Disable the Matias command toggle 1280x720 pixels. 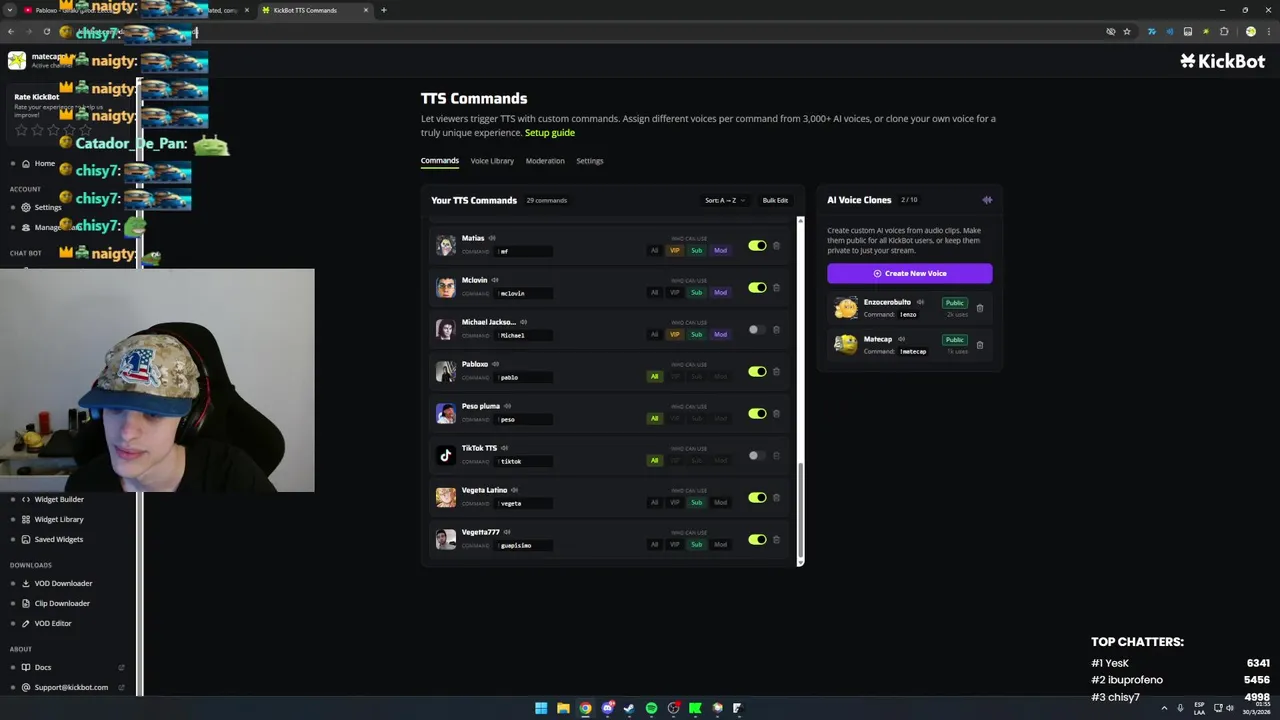[x=757, y=245]
